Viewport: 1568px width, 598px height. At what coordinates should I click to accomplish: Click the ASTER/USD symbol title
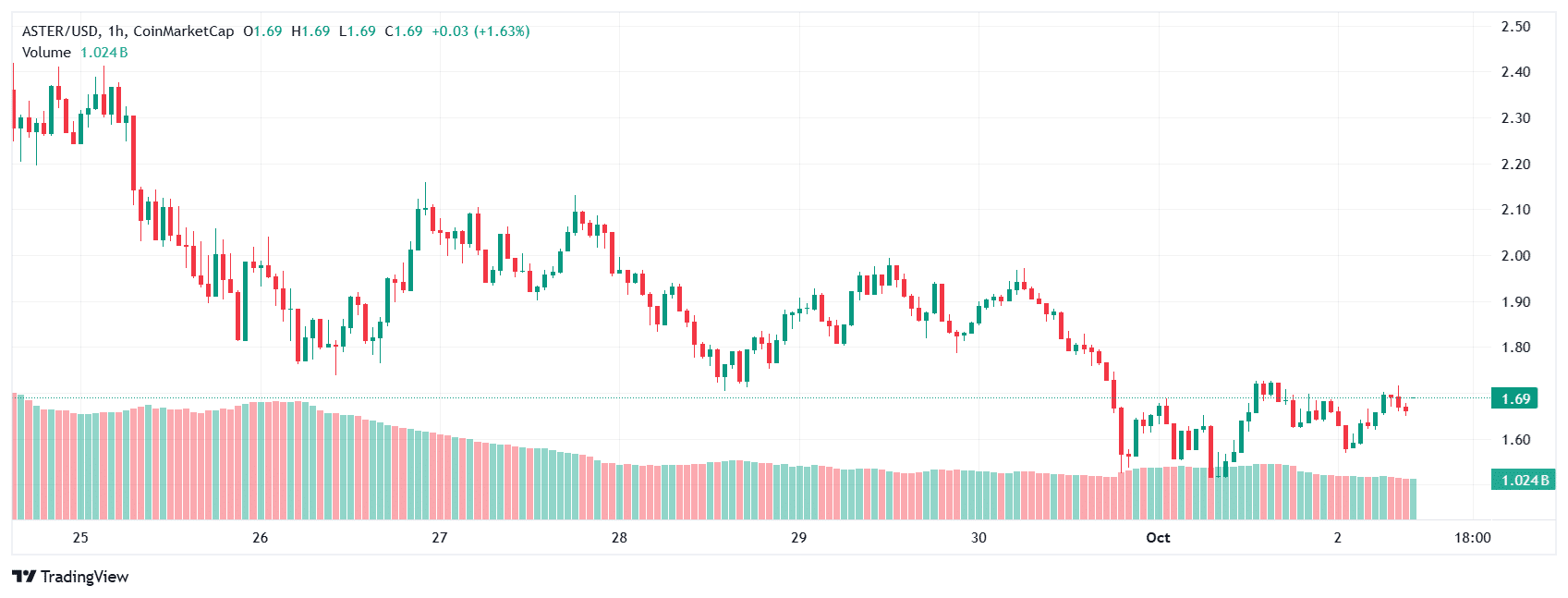point(60,31)
